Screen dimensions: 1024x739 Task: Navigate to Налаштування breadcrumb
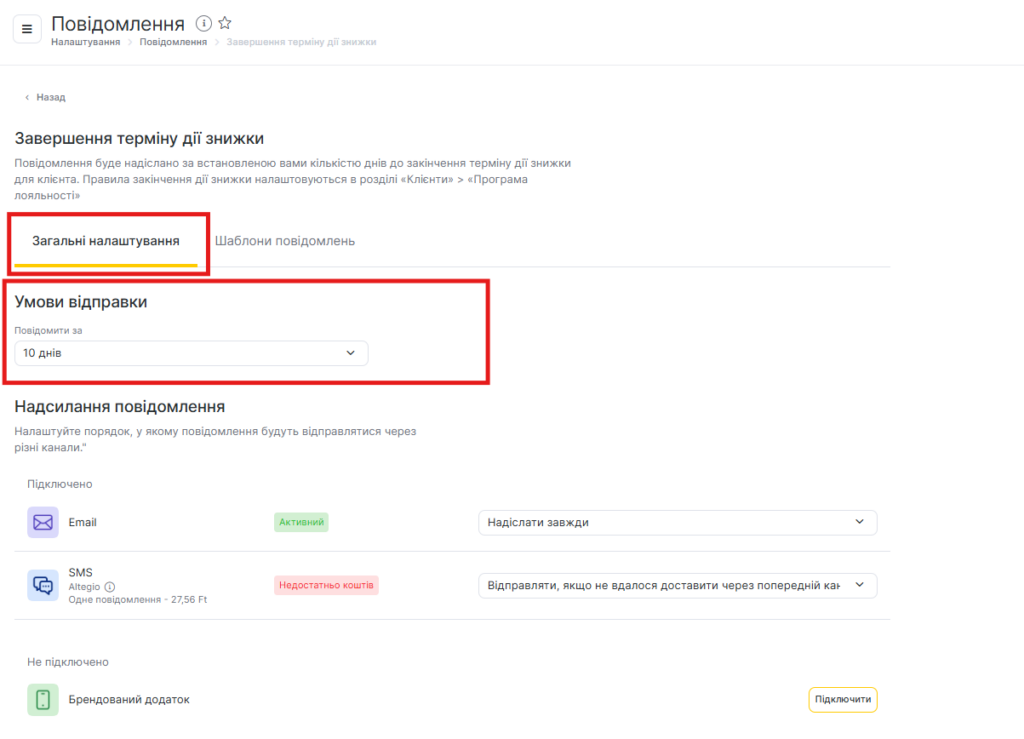click(x=86, y=42)
